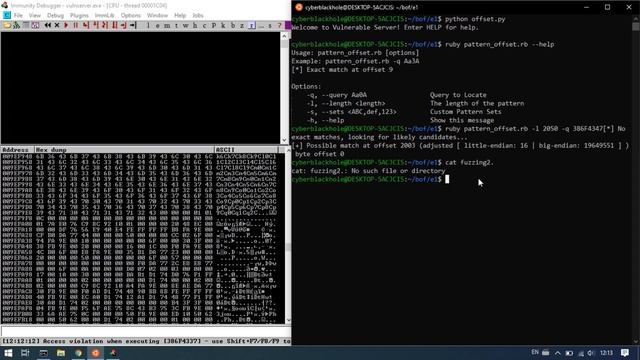
Task: Click the Address column header in dump
Action: [x=17, y=150]
